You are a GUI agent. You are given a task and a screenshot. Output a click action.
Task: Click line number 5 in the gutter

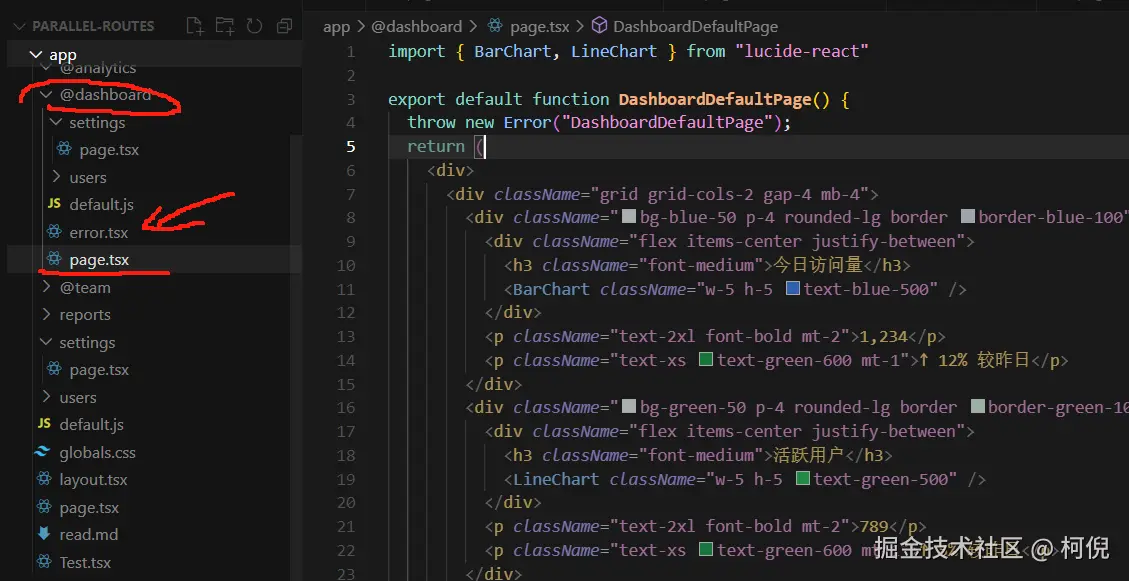point(351,146)
